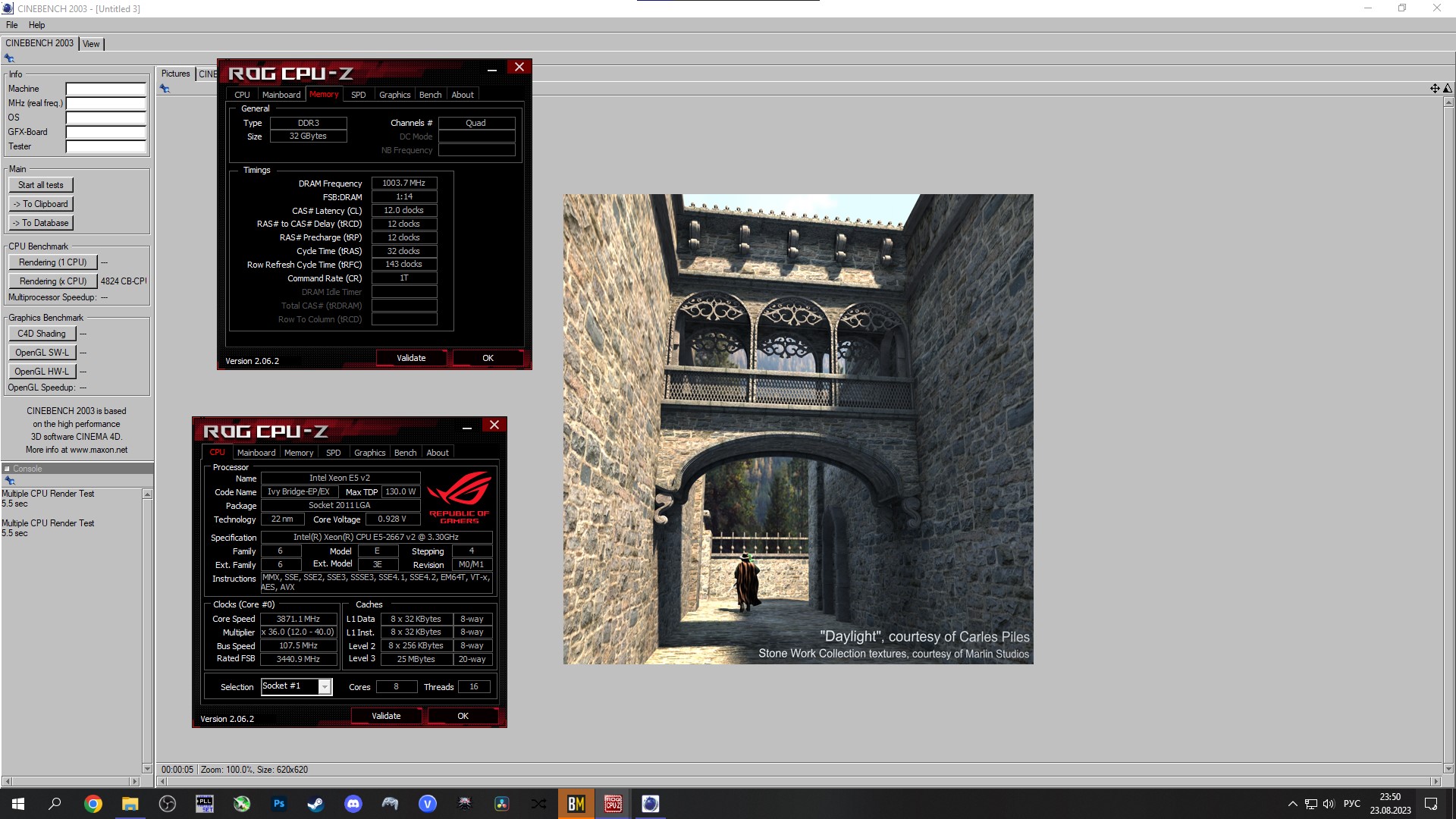Open the notification center
Viewport: 1456px width, 819px height.
point(1431,804)
